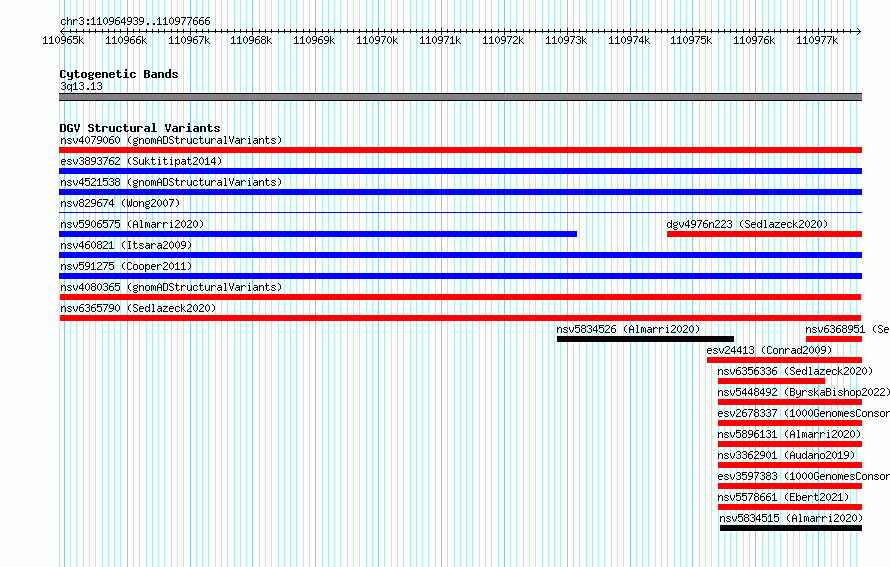Click the red bar of nsv4080365
This screenshot has width=890, height=567.
coord(460,297)
